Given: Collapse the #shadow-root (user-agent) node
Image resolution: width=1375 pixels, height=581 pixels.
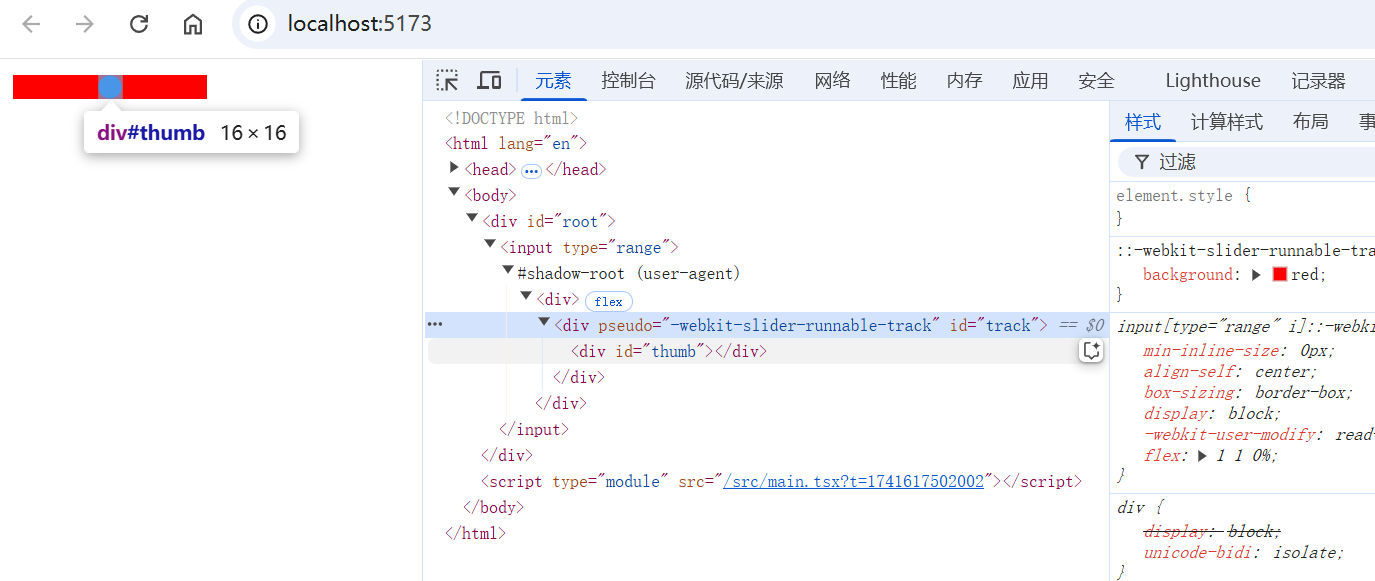Looking at the screenshot, I should [x=508, y=271].
